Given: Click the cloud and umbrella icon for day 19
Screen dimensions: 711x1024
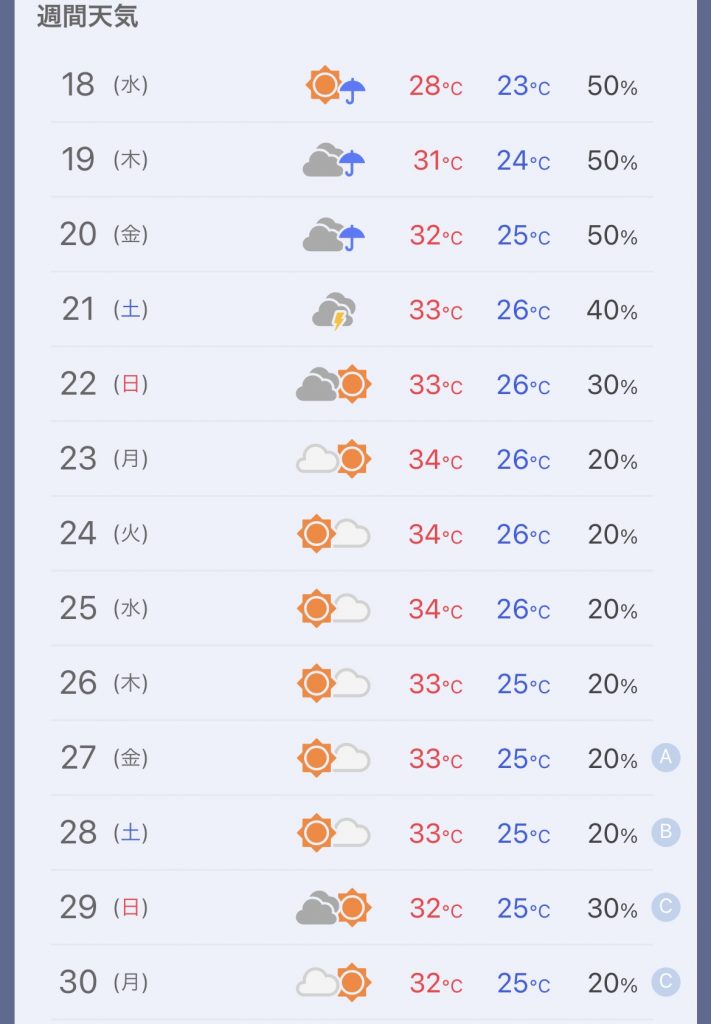Looking at the screenshot, I should coord(334,160).
